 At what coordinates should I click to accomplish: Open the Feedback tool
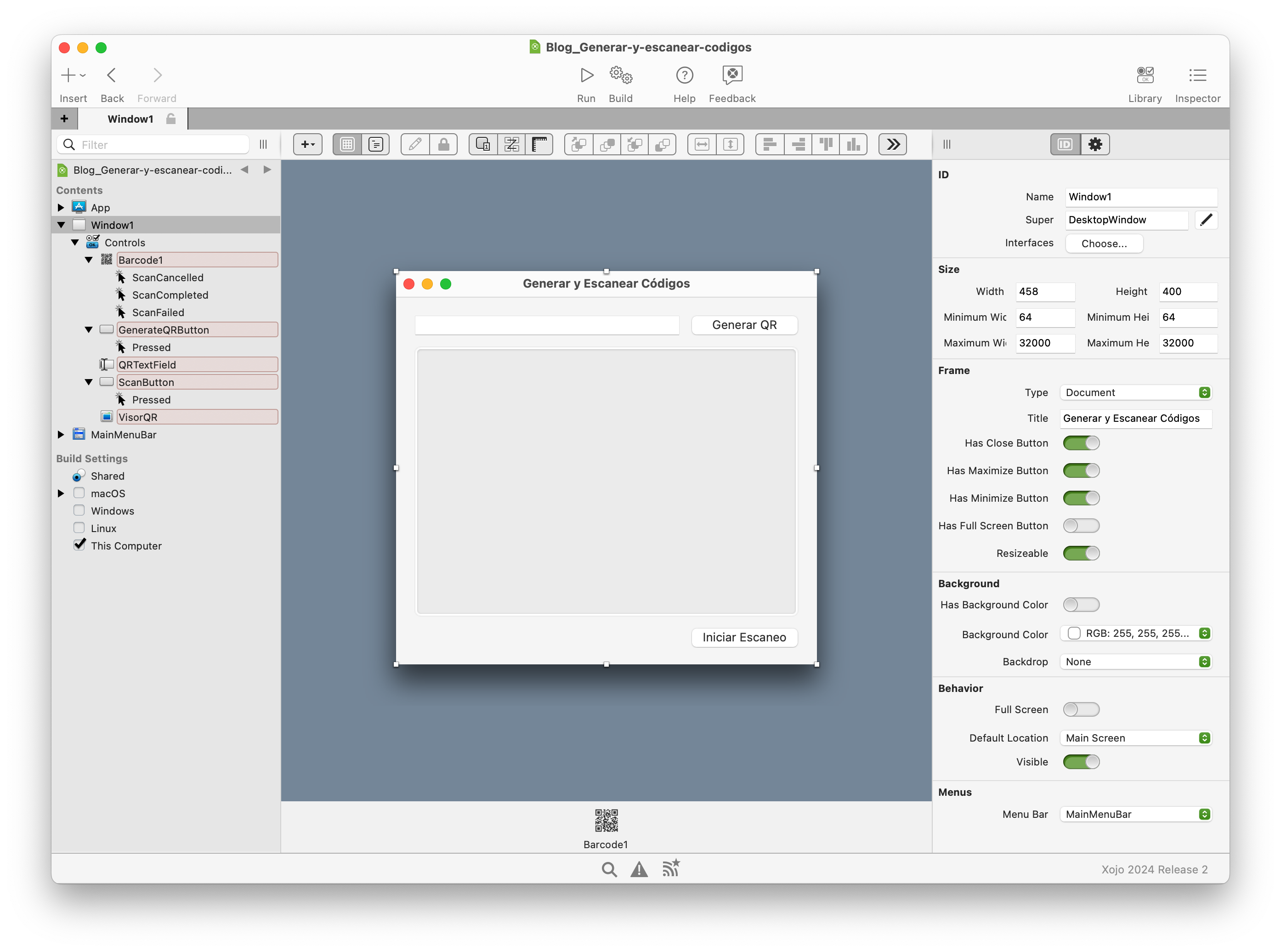tap(732, 75)
